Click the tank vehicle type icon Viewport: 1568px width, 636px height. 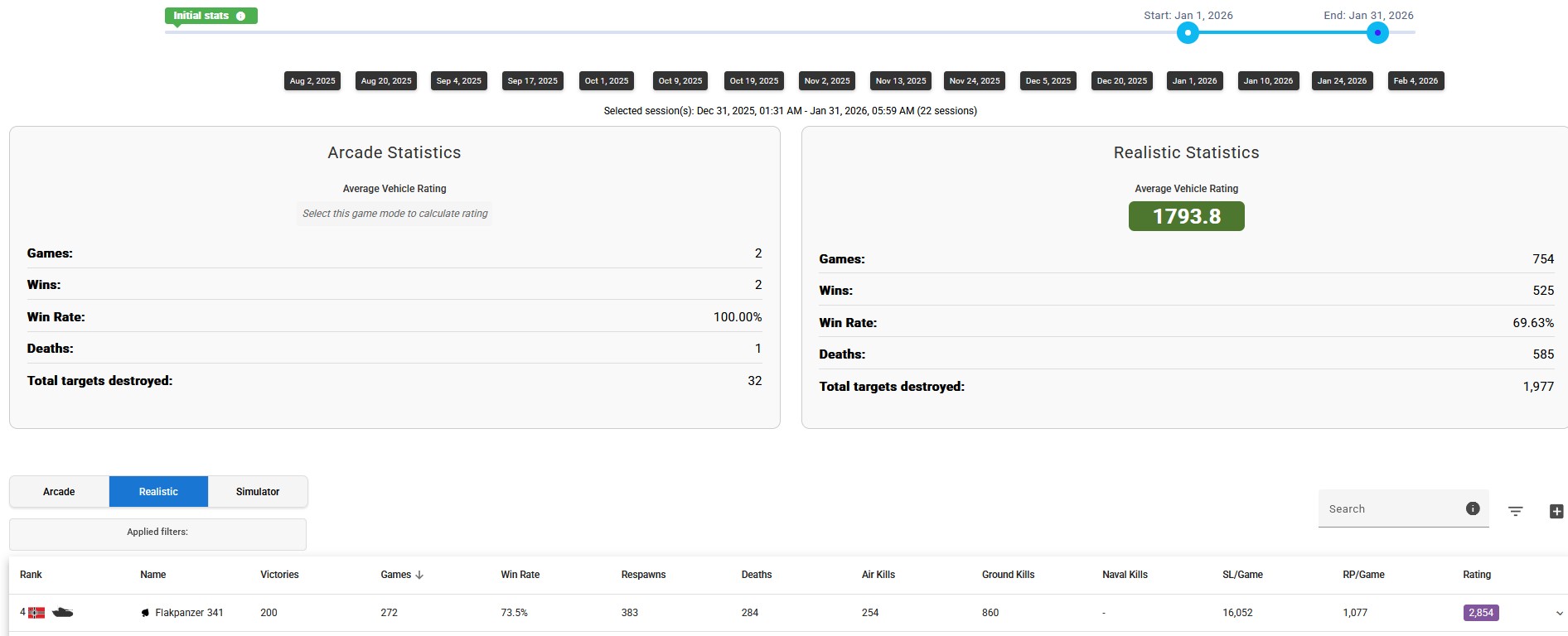point(62,613)
